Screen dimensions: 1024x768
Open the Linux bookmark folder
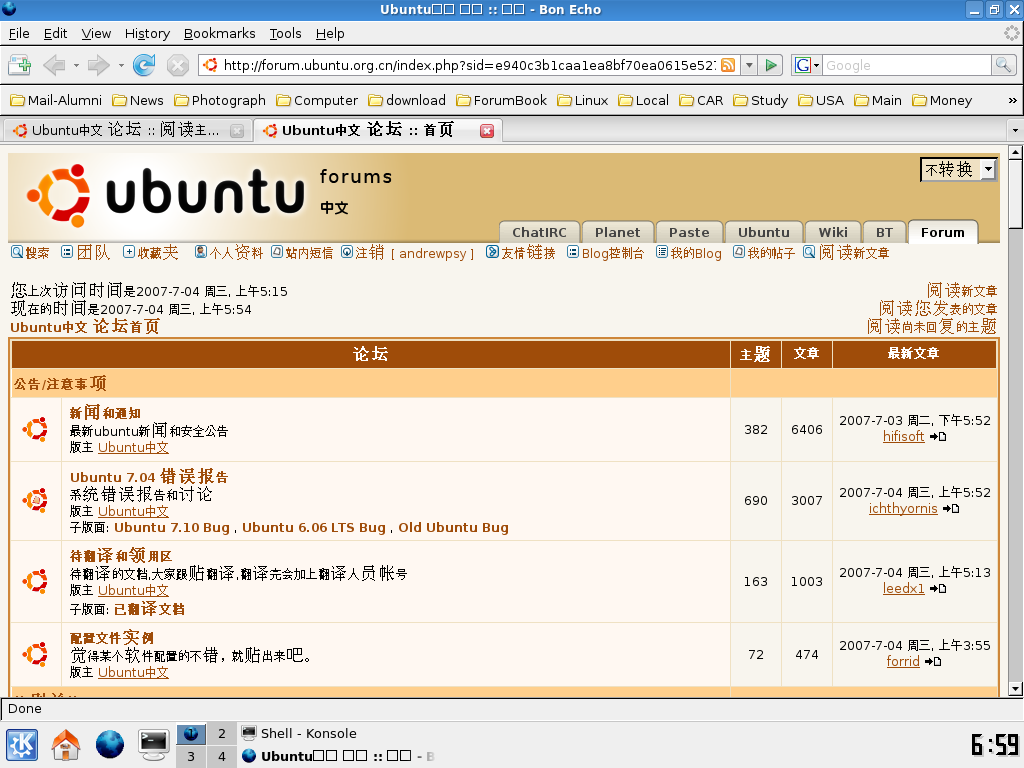[x=583, y=101]
